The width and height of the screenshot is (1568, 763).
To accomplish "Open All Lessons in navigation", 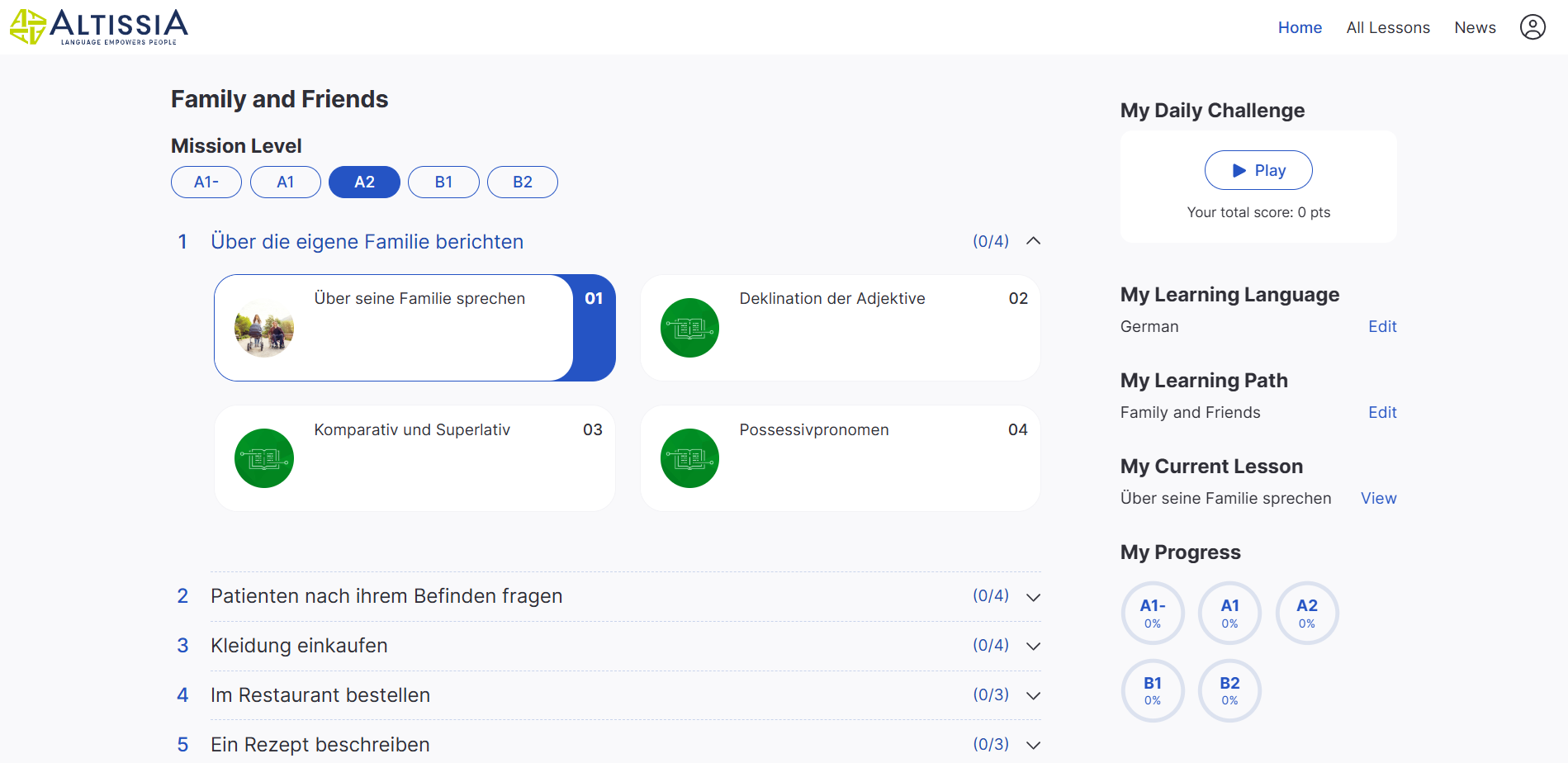I will [1388, 27].
